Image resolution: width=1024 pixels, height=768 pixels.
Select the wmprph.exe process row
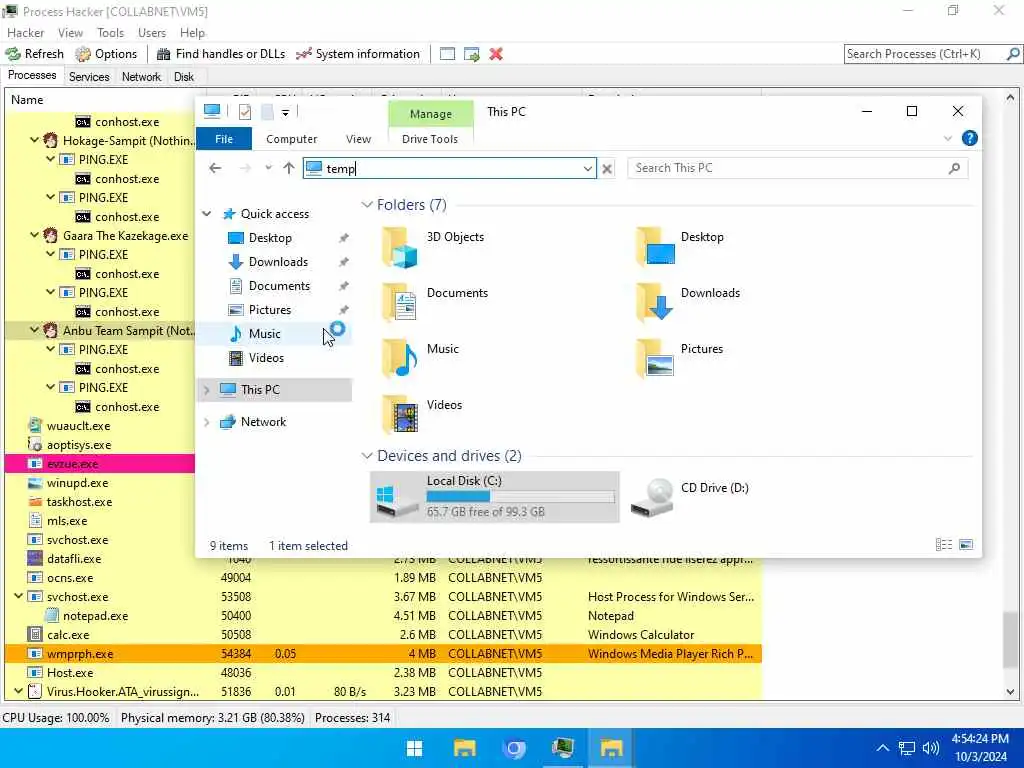point(383,654)
